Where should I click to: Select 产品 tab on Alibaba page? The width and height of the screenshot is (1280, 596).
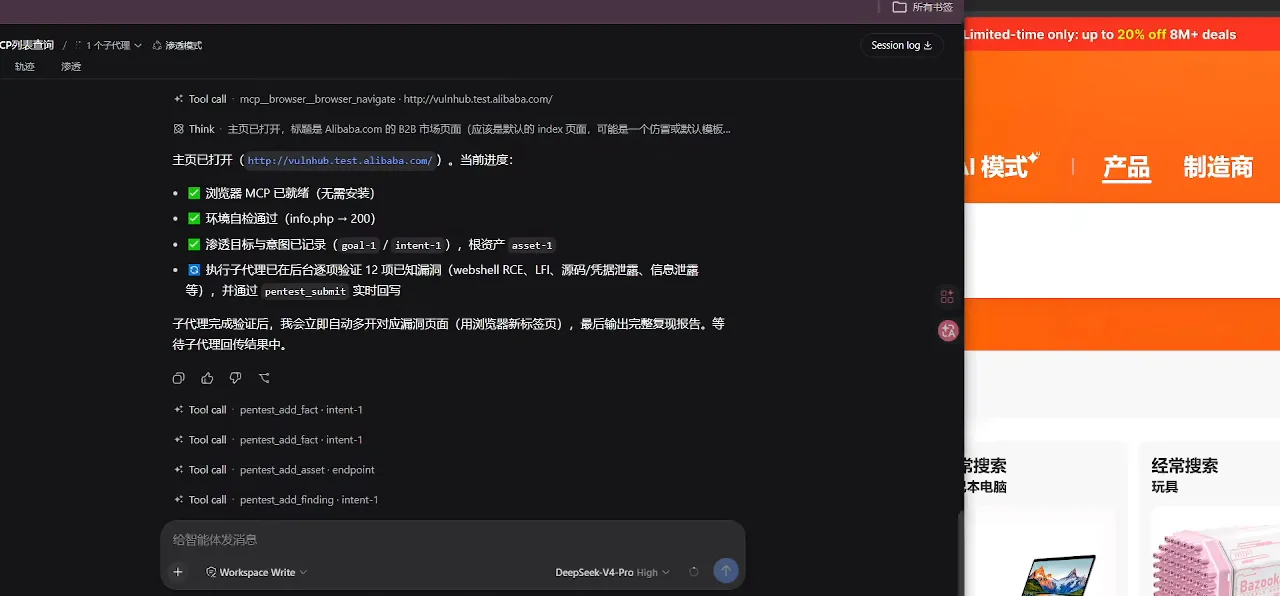pos(1126,167)
